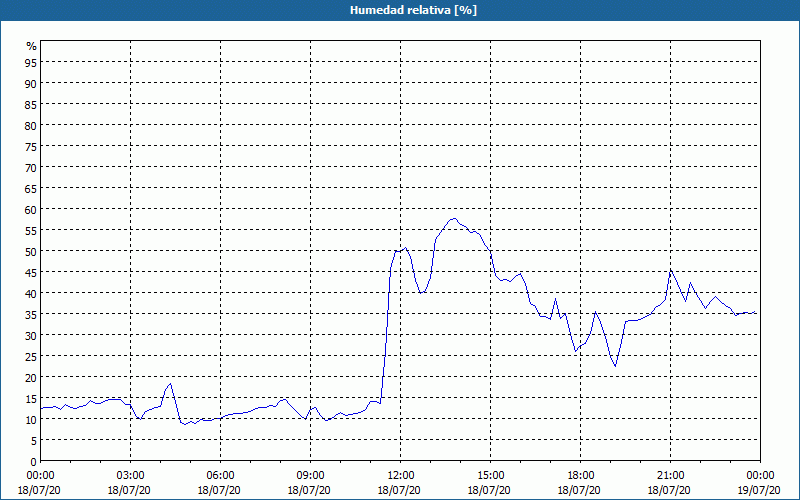
Task: Select the 55 y-axis label
Action: (31, 231)
